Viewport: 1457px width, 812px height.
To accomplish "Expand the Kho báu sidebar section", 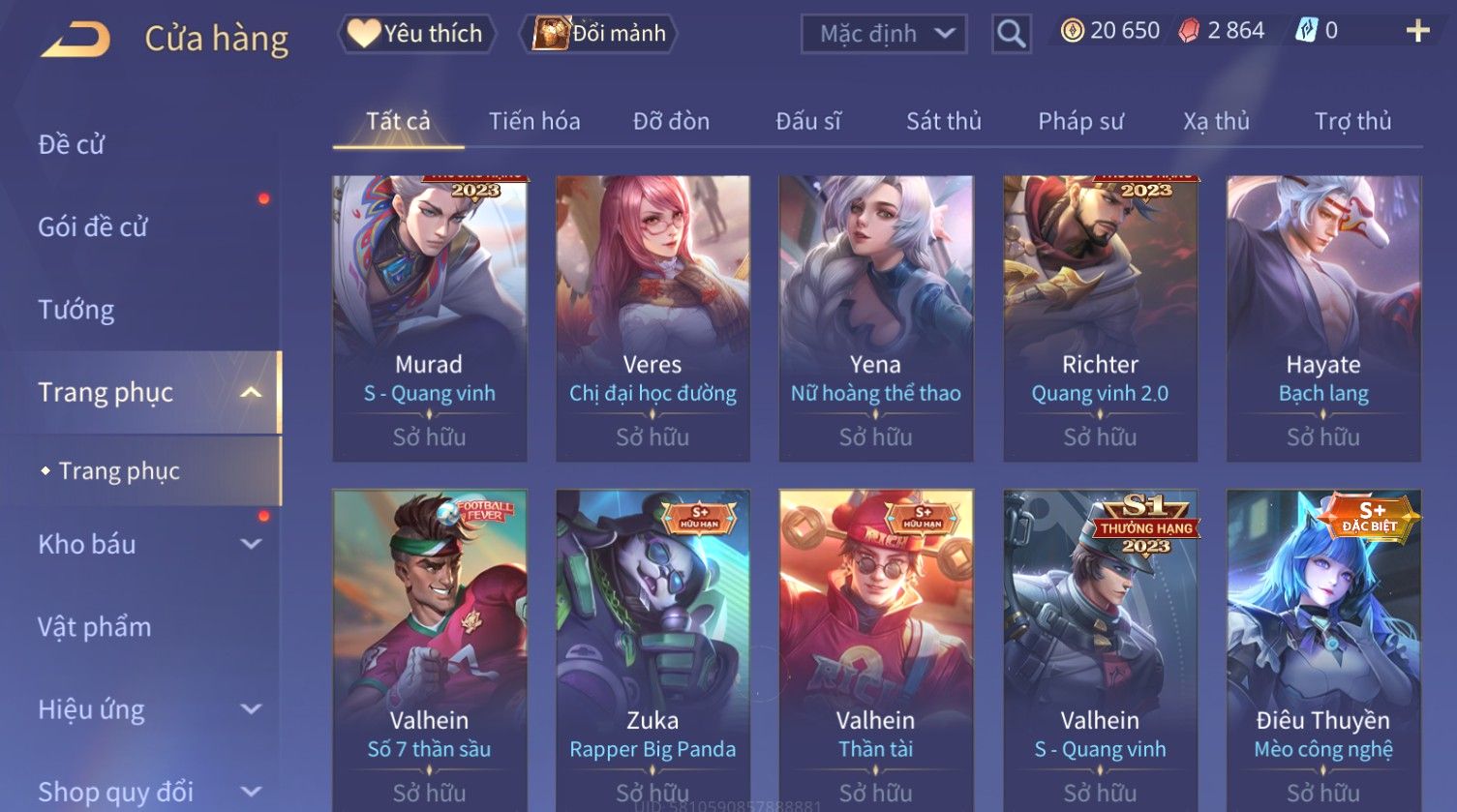I will [x=251, y=544].
